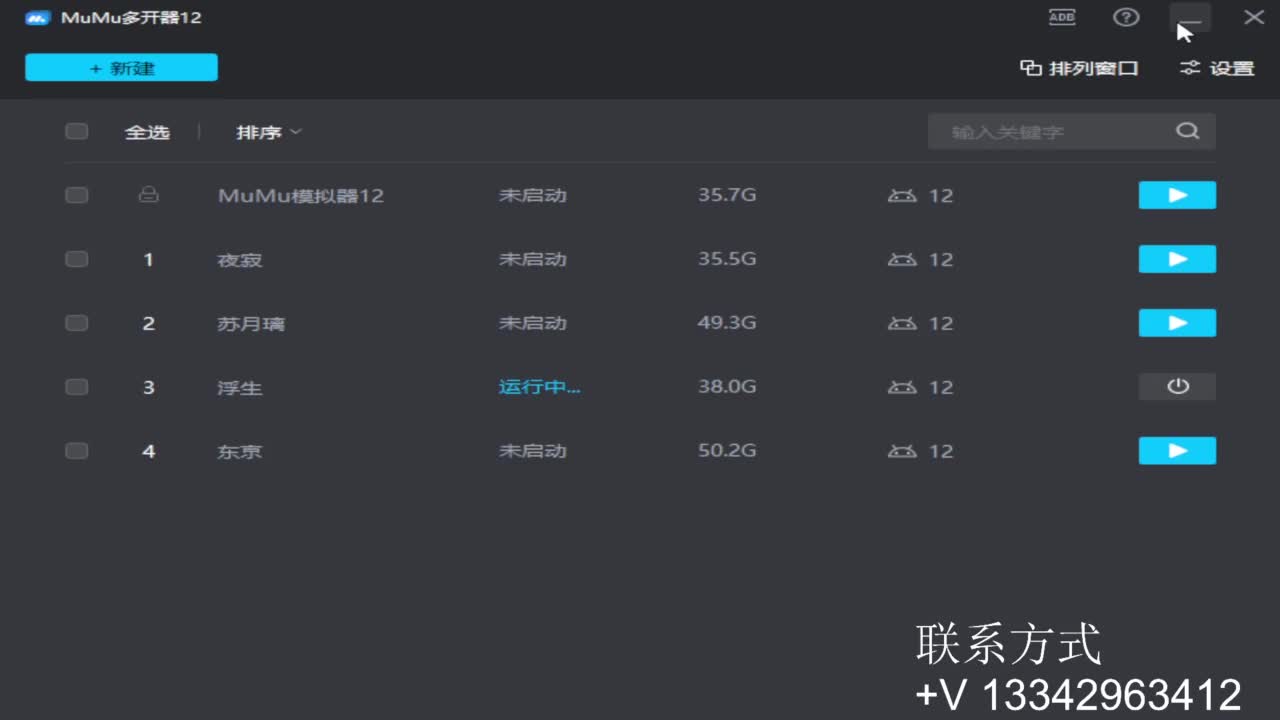This screenshot has height=720, width=1280.
Task: Click the Android icon in the 夜寂 row
Action: (902, 260)
